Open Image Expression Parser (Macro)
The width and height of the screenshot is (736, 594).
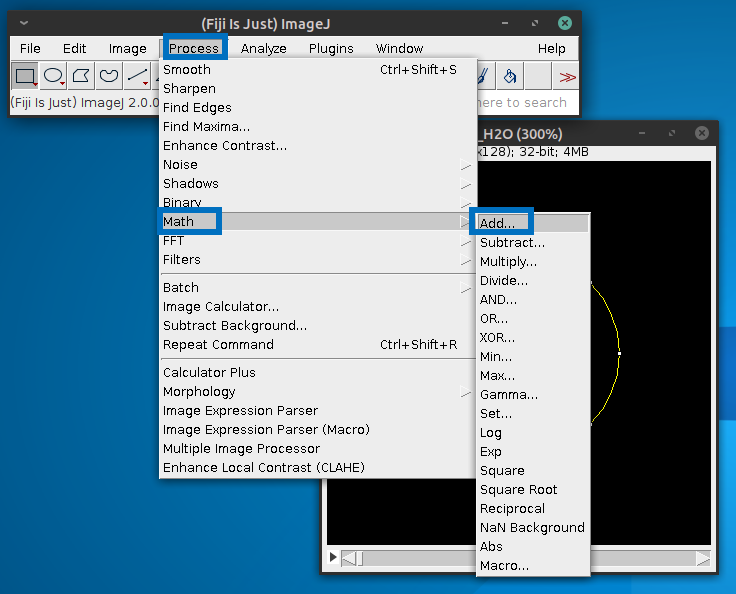click(x=318, y=430)
